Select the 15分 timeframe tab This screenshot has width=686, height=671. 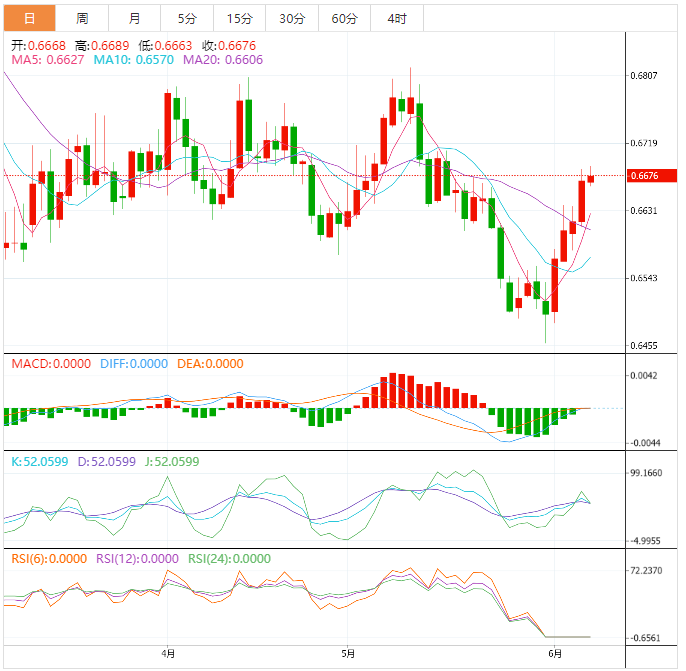(240, 19)
